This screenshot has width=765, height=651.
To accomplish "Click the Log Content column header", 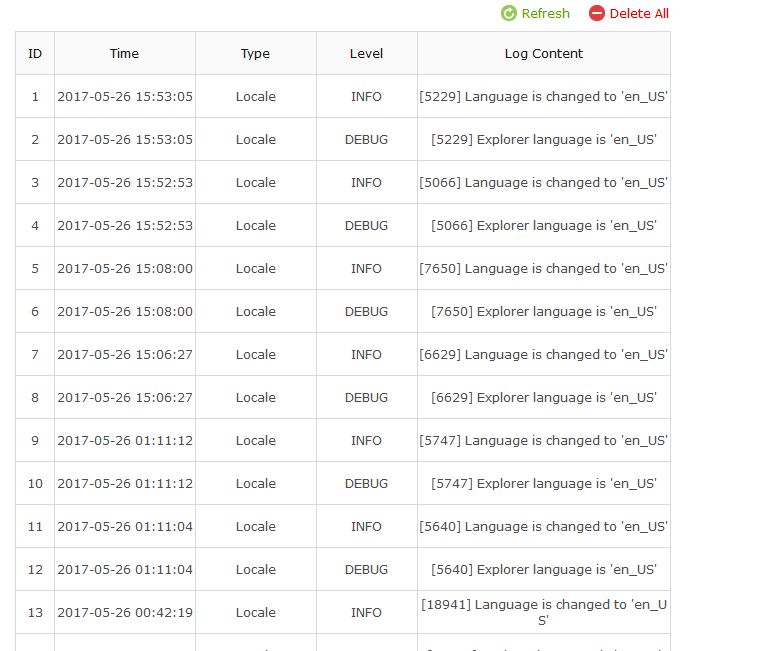I will (x=543, y=53).
